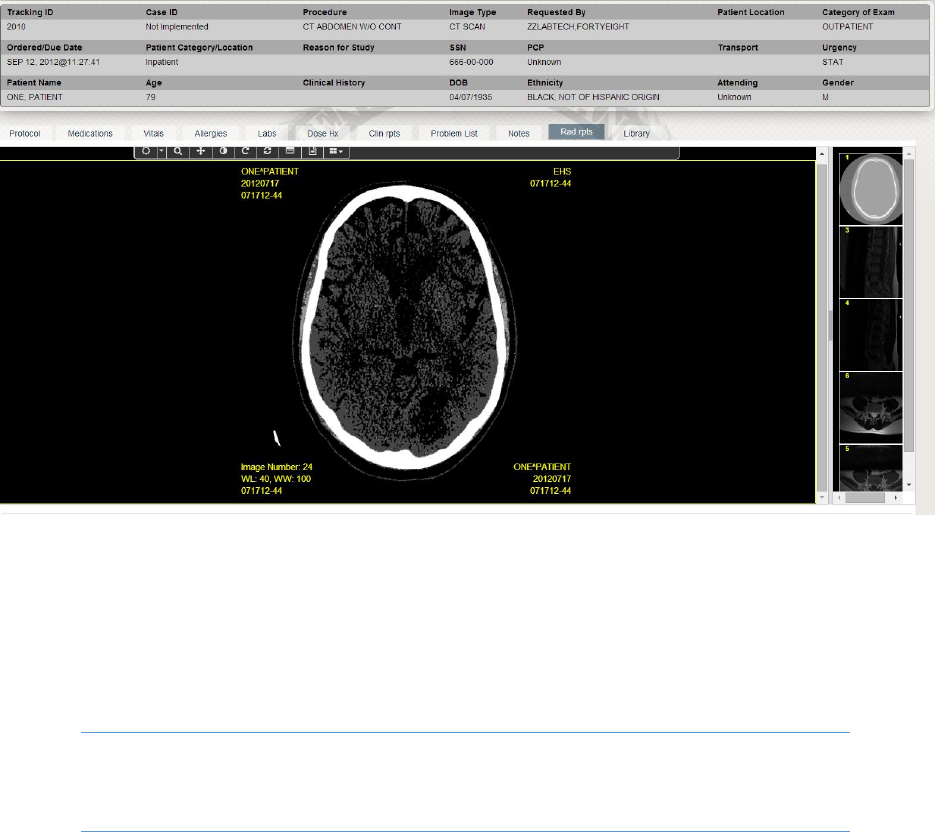Screen dimensions: 935x832
Task: Click the '666-00-000' SSN value
Action: (x=471, y=62)
